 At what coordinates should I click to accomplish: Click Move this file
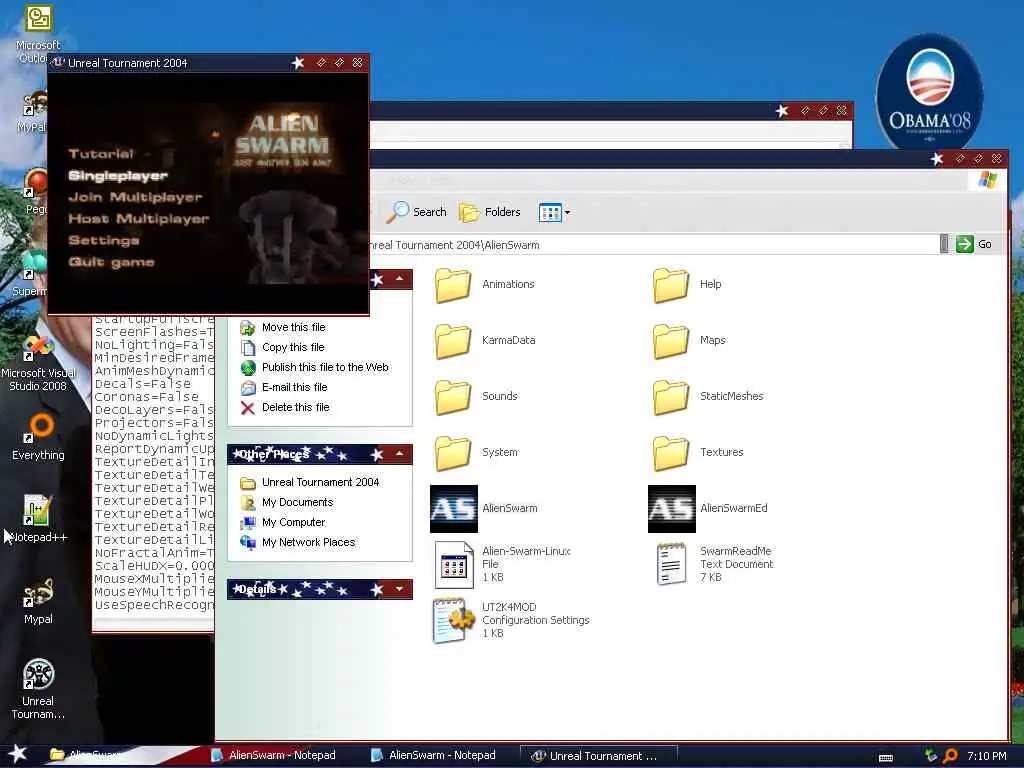tap(283, 327)
